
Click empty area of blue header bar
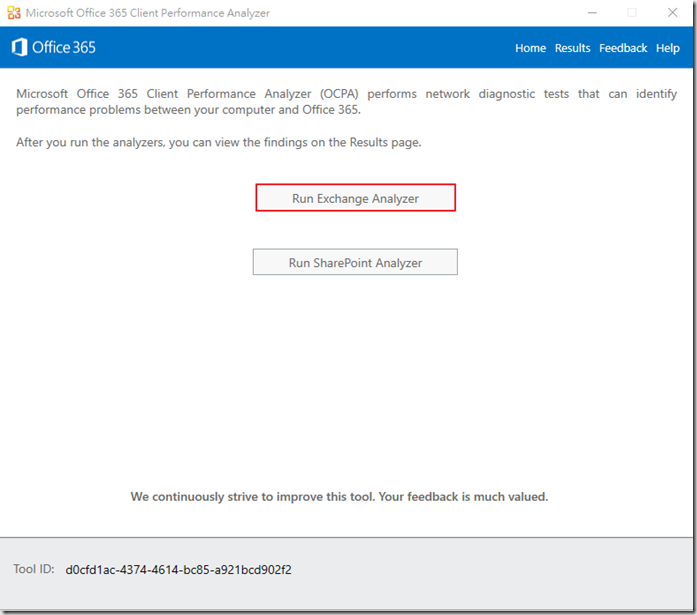point(300,48)
